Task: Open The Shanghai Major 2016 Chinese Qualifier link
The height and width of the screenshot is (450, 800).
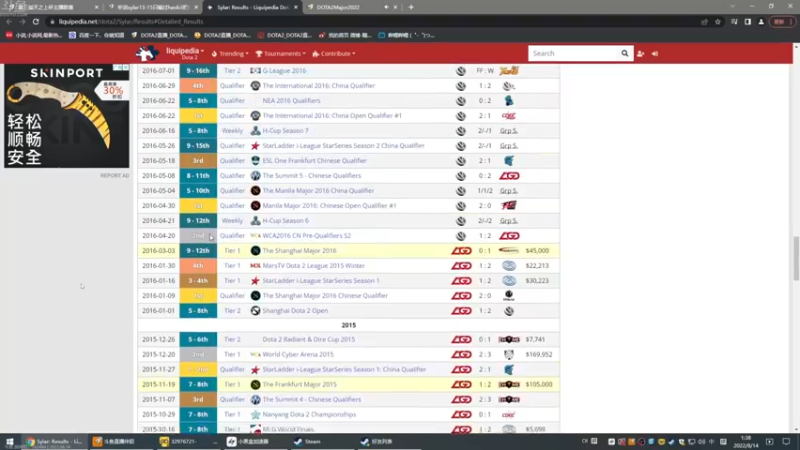Action: click(x=325, y=296)
